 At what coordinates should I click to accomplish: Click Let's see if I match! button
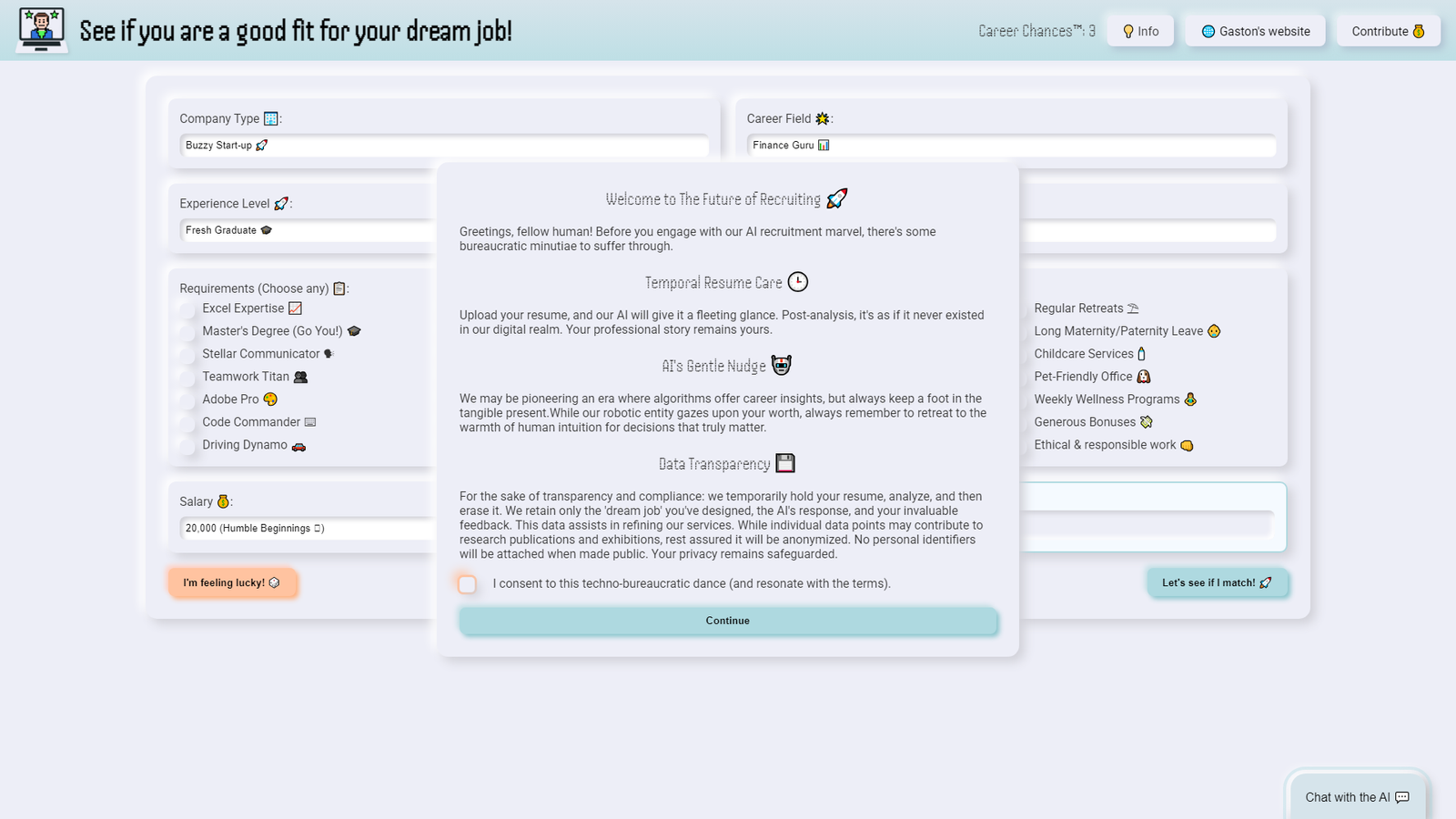click(1218, 582)
